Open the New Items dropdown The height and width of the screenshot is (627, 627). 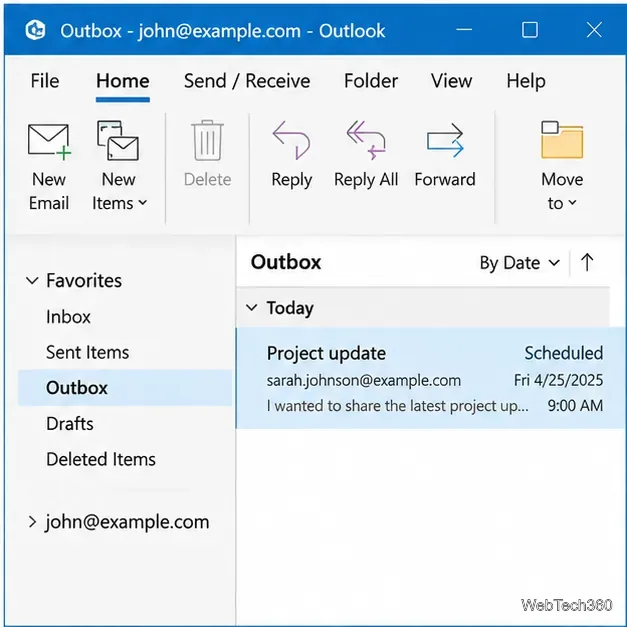coord(119,166)
